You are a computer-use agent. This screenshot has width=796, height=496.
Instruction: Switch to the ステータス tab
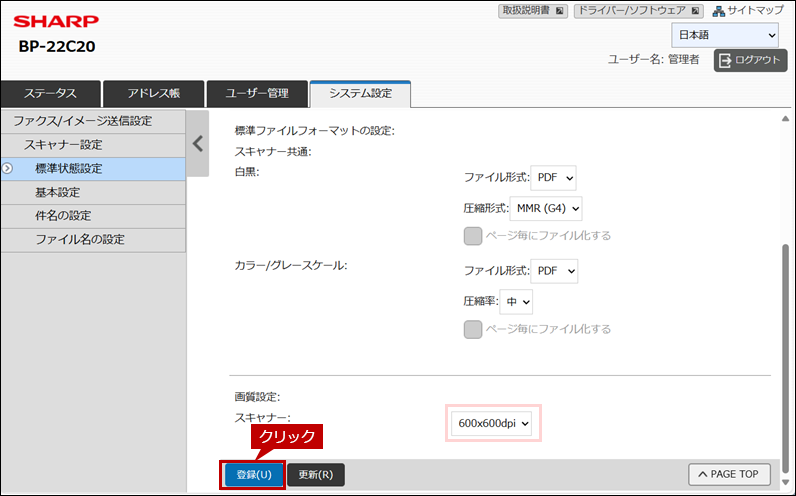pyautogui.click(x=50, y=93)
